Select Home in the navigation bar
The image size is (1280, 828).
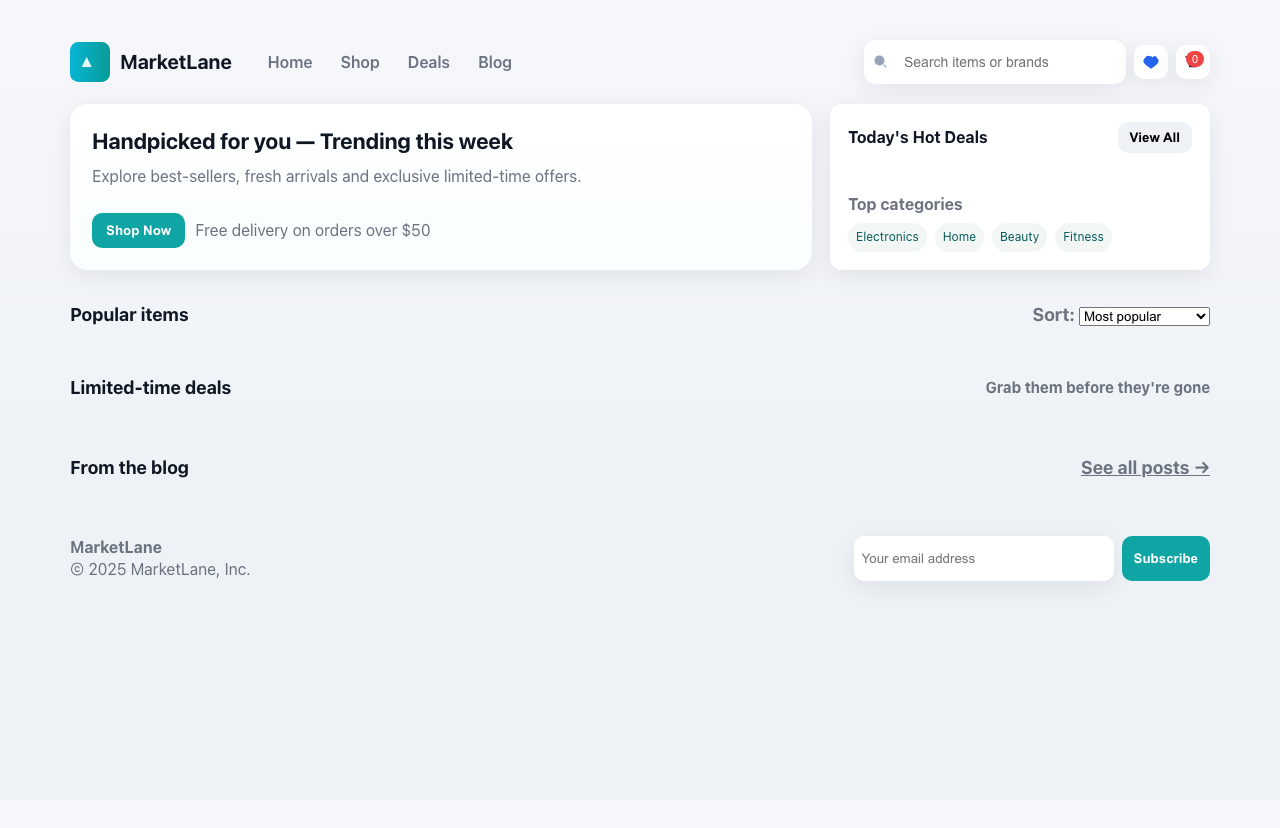[289, 62]
